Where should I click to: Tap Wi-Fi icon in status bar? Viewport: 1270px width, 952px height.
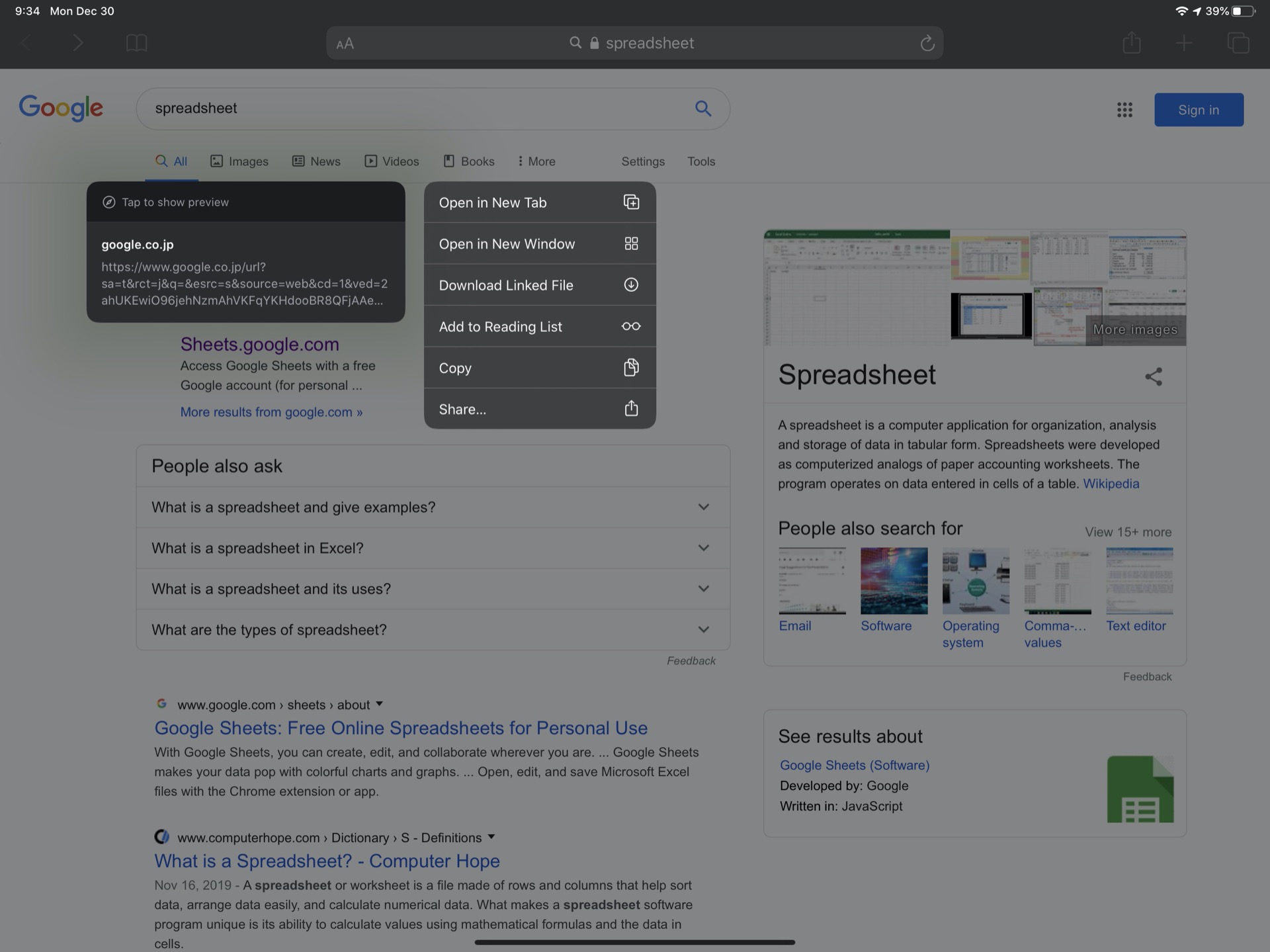pos(1181,11)
